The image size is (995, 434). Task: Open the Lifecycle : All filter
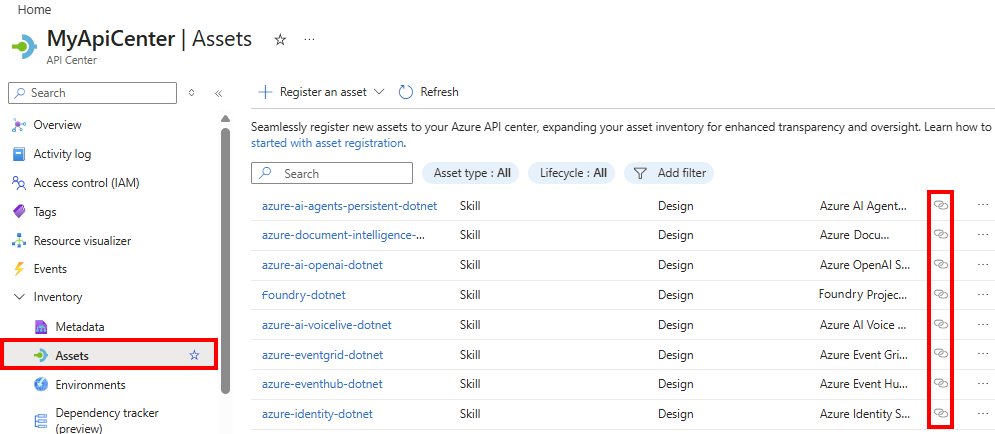572,173
